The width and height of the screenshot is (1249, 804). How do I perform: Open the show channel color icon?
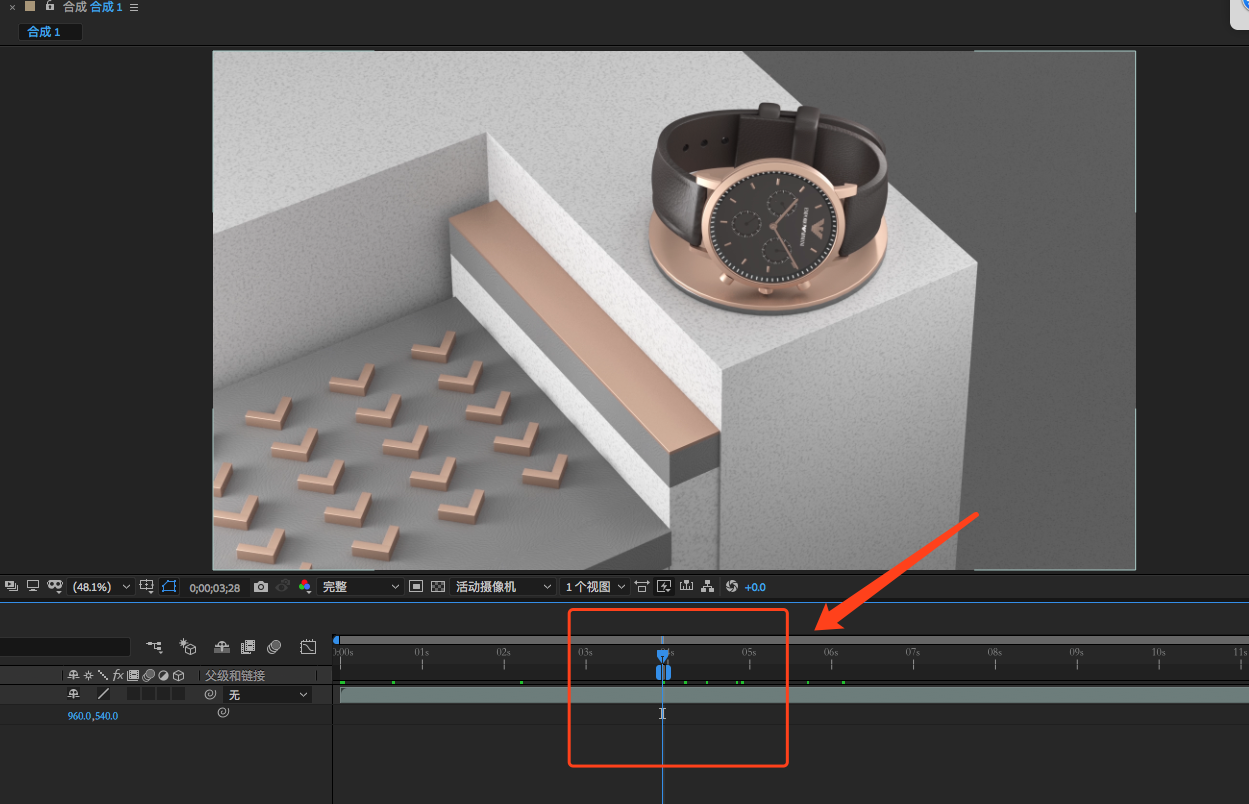point(305,587)
